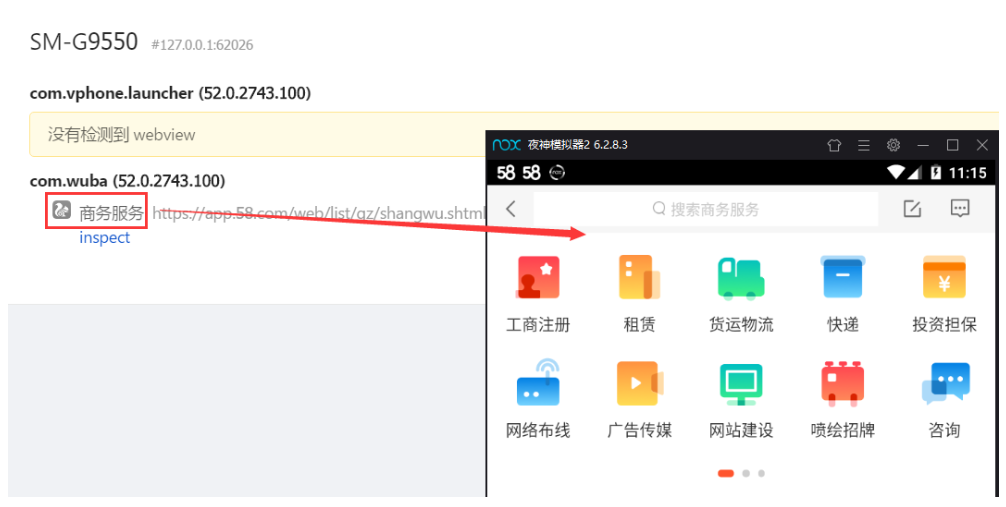Click the webview favicon next to 商务服务
Viewport: 1006px width, 507px height.
[62, 209]
